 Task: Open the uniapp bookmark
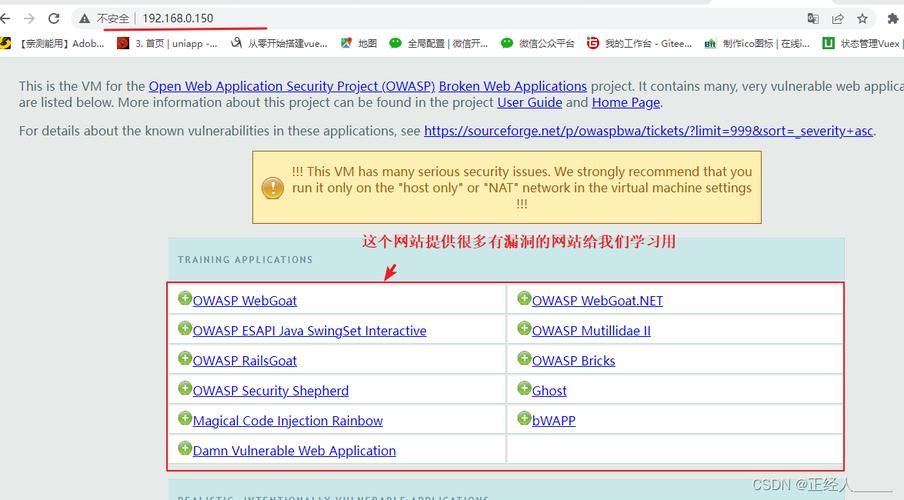(x=167, y=43)
